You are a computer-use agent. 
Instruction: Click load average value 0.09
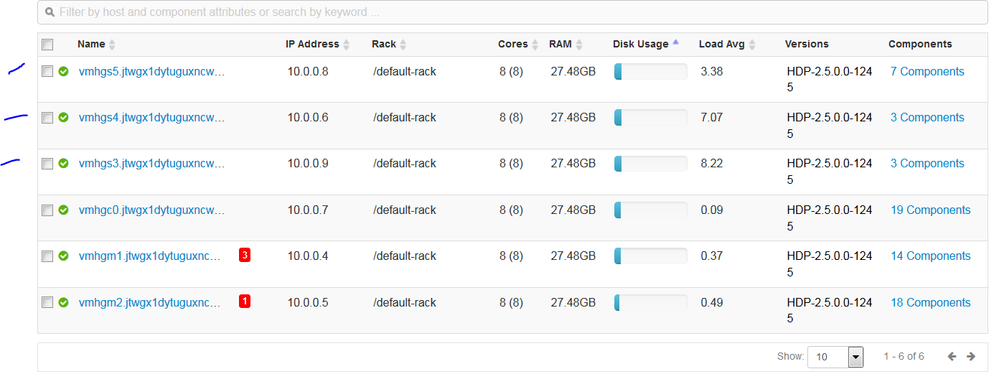tap(712, 210)
